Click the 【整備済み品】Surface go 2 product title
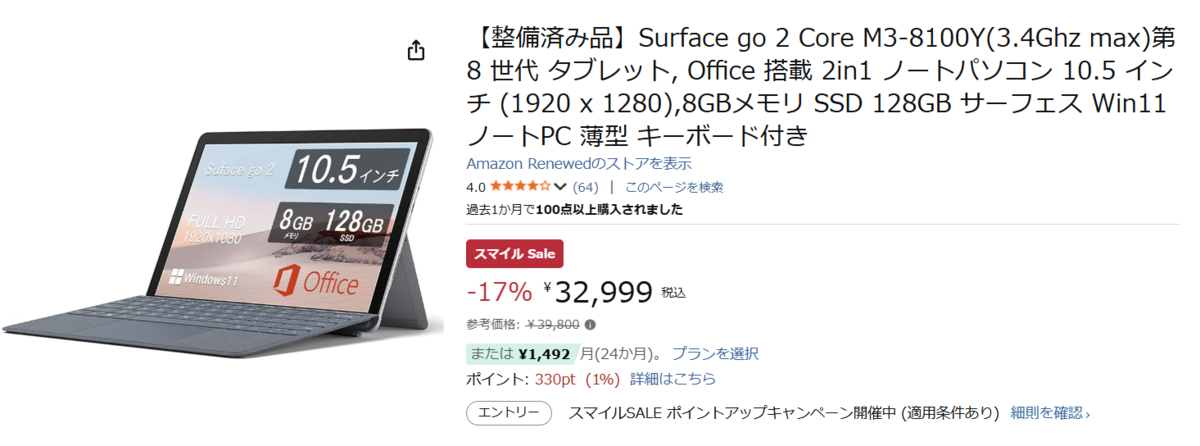 [815, 87]
